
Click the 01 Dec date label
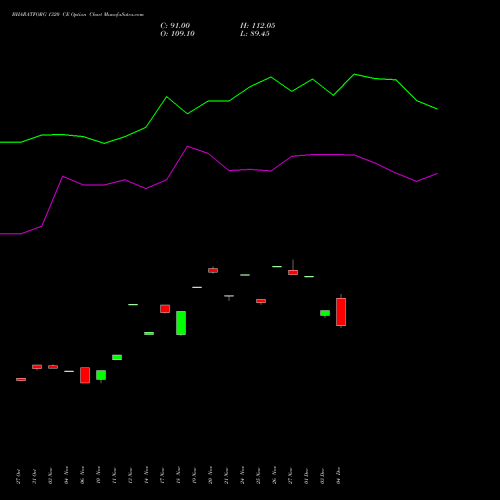(306, 476)
